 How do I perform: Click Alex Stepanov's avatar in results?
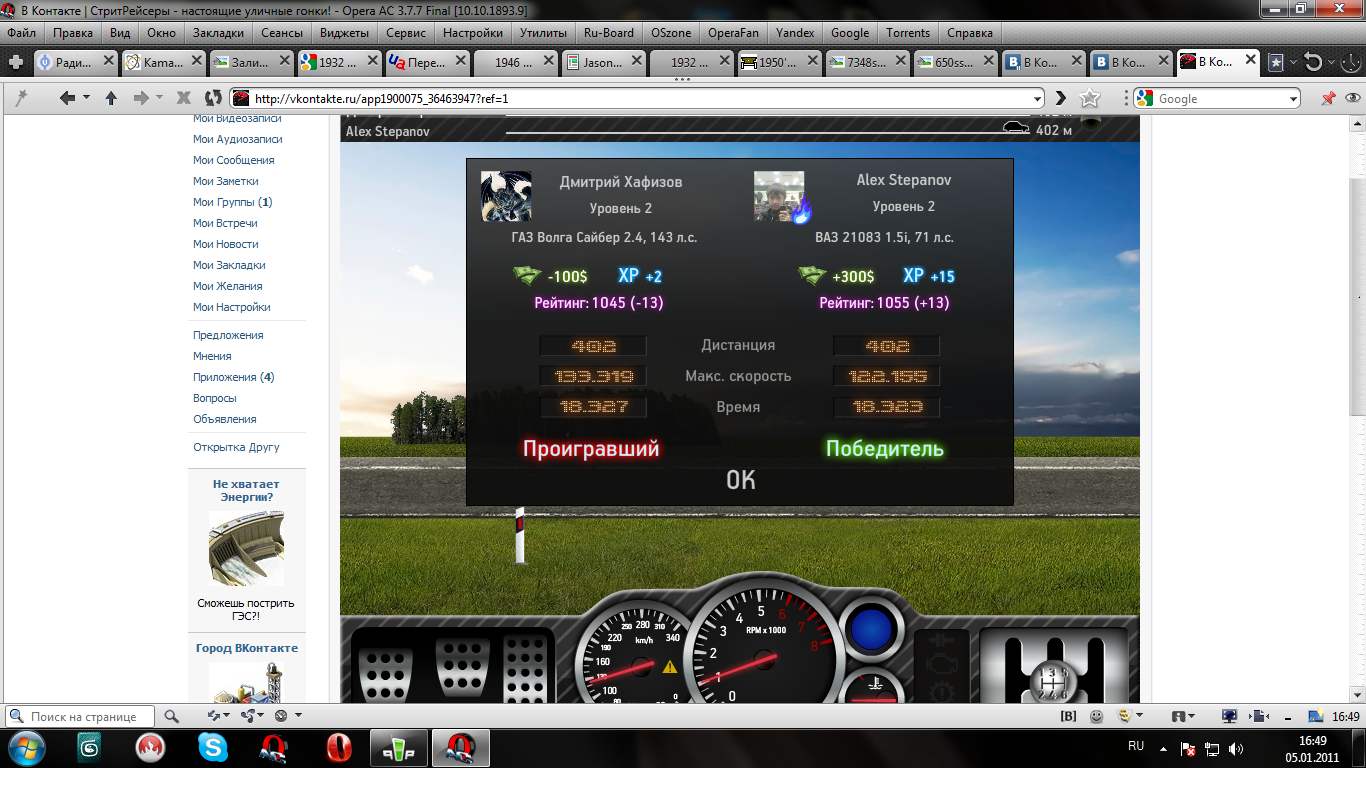coord(779,196)
